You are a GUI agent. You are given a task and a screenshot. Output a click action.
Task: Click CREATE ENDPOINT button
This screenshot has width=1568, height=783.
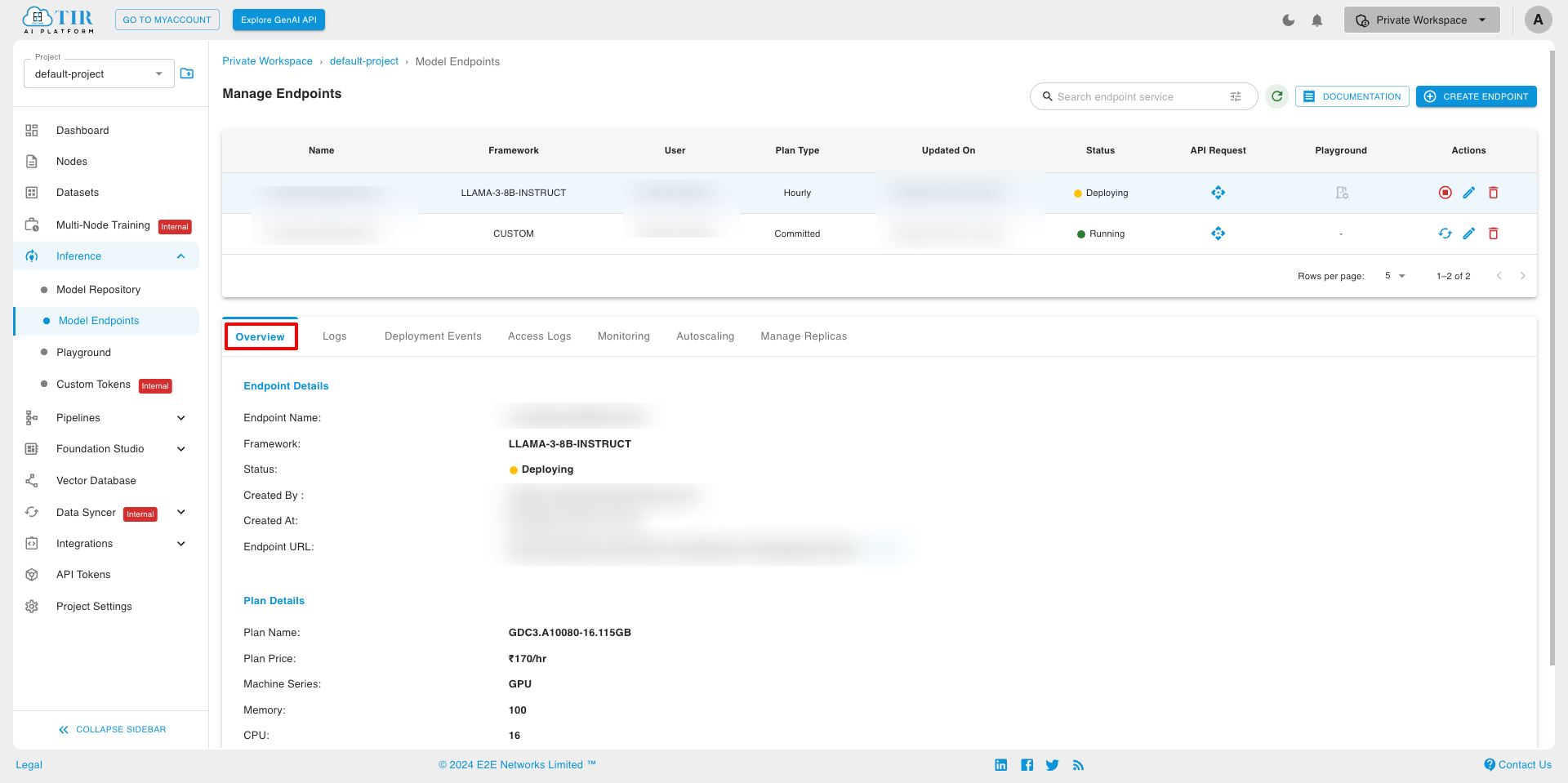pyautogui.click(x=1477, y=96)
